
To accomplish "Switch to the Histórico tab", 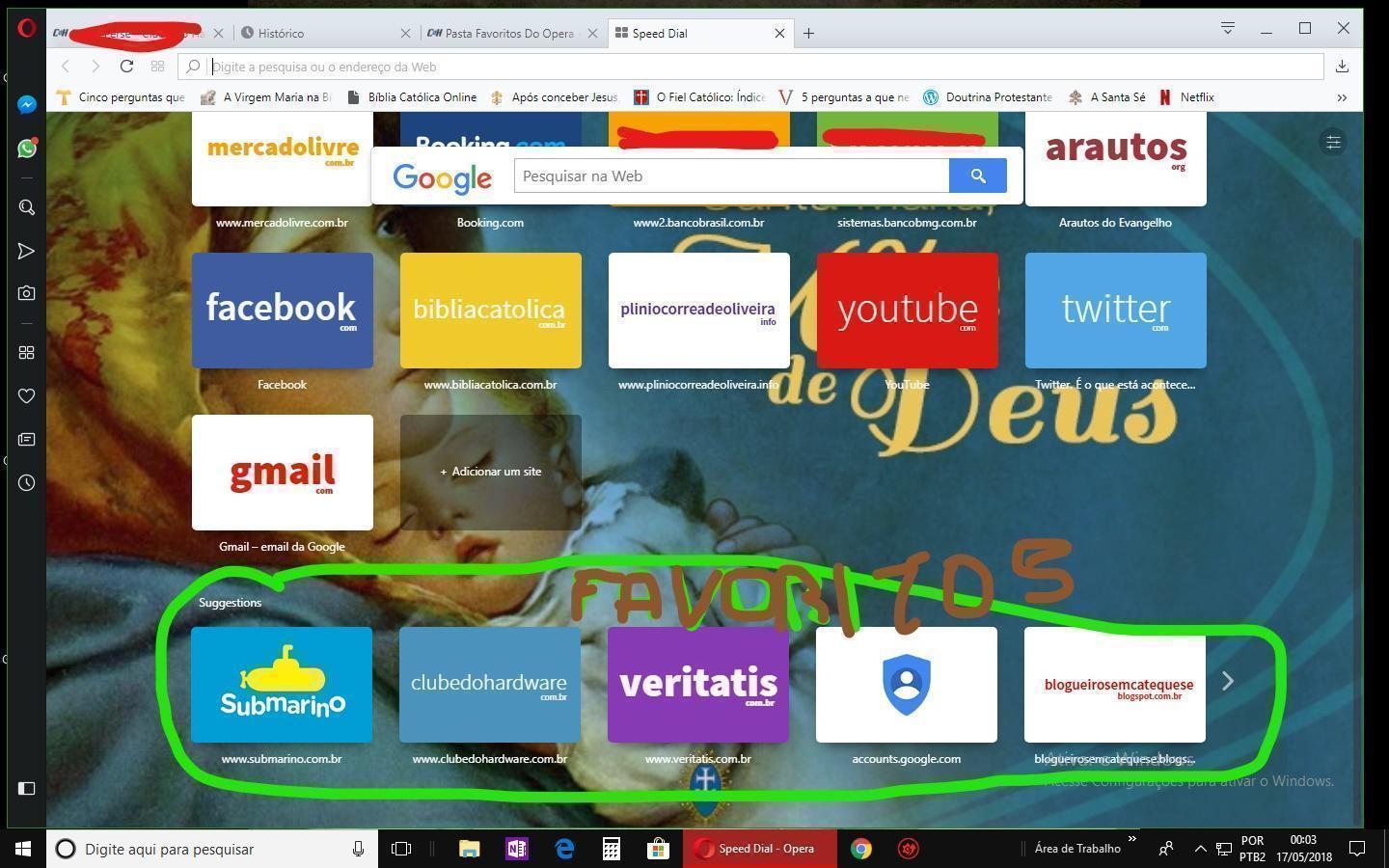I will pos(324,33).
